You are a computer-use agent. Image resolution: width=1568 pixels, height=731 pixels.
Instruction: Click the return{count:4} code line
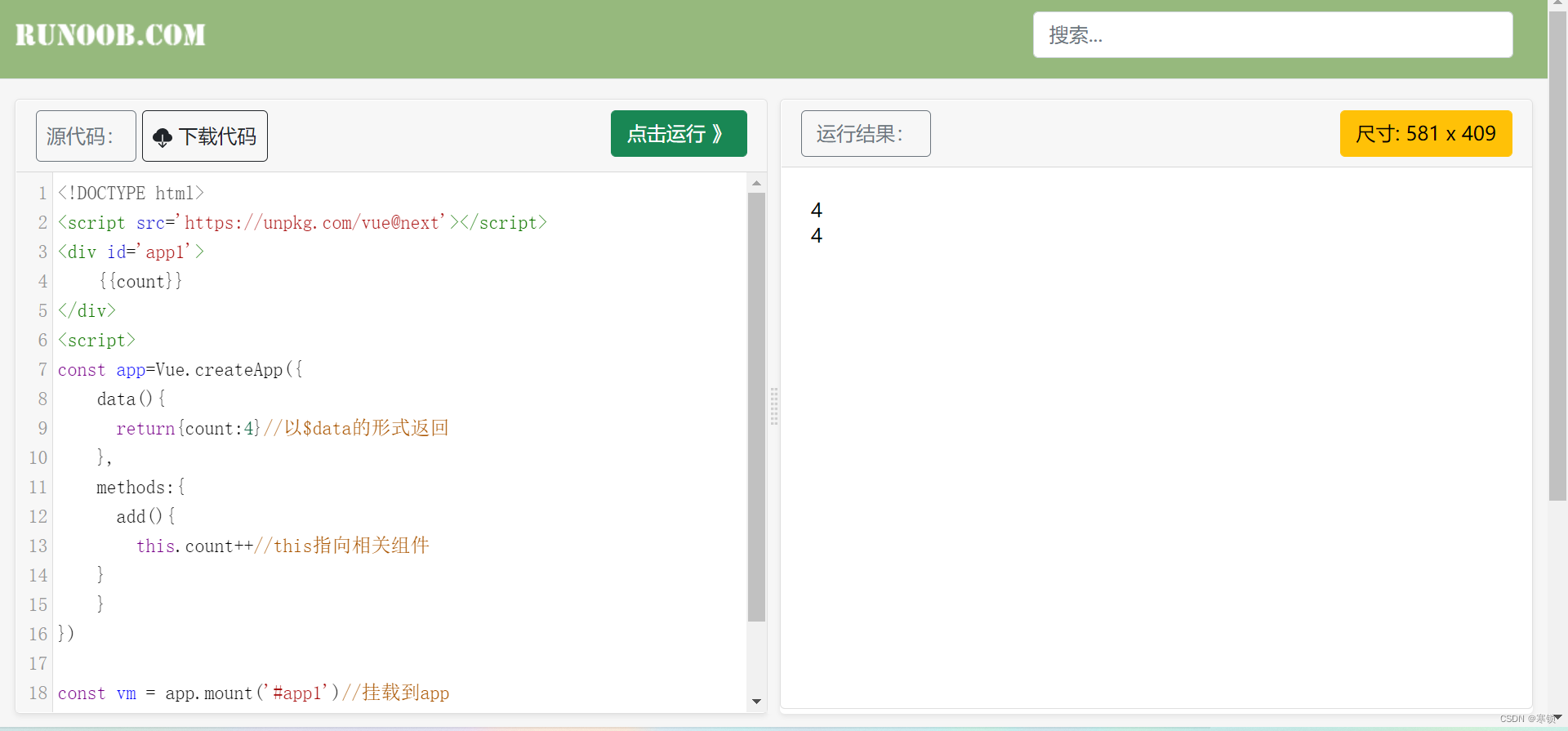click(283, 429)
